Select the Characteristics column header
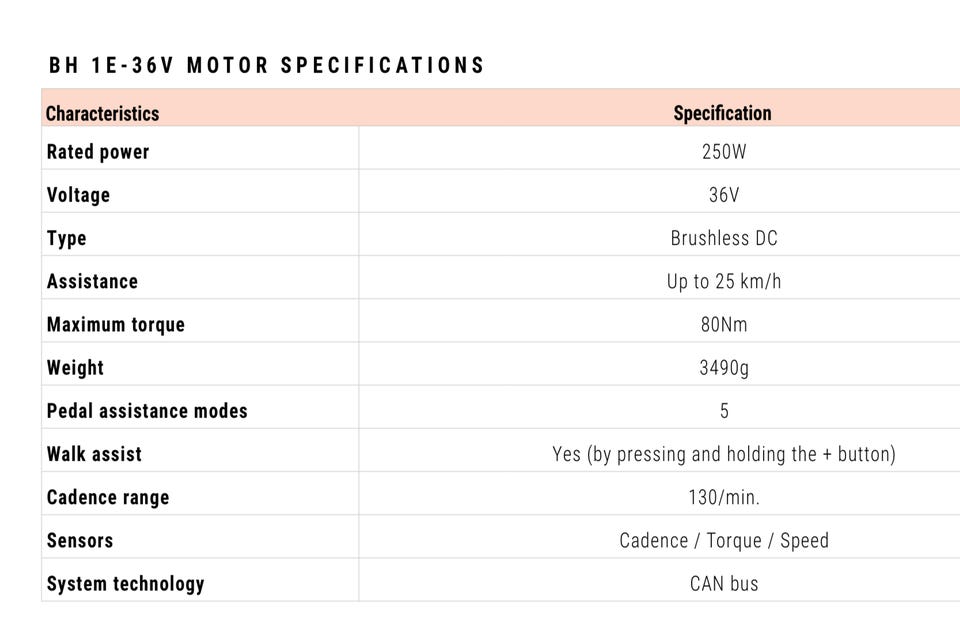 point(102,113)
